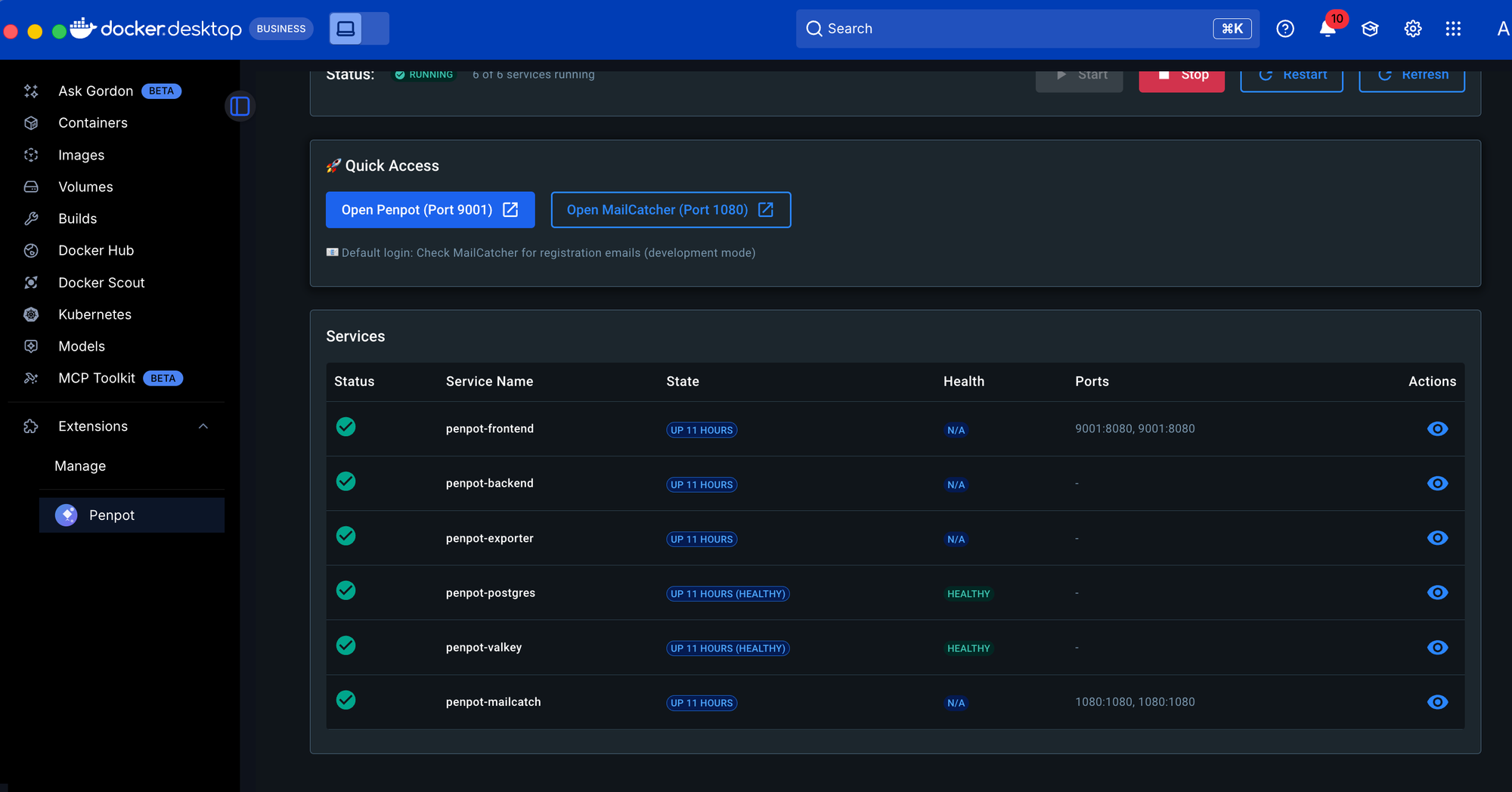The image size is (1512, 792).
Task: Open Manage under Extensions
Action: (x=80, y=466)
